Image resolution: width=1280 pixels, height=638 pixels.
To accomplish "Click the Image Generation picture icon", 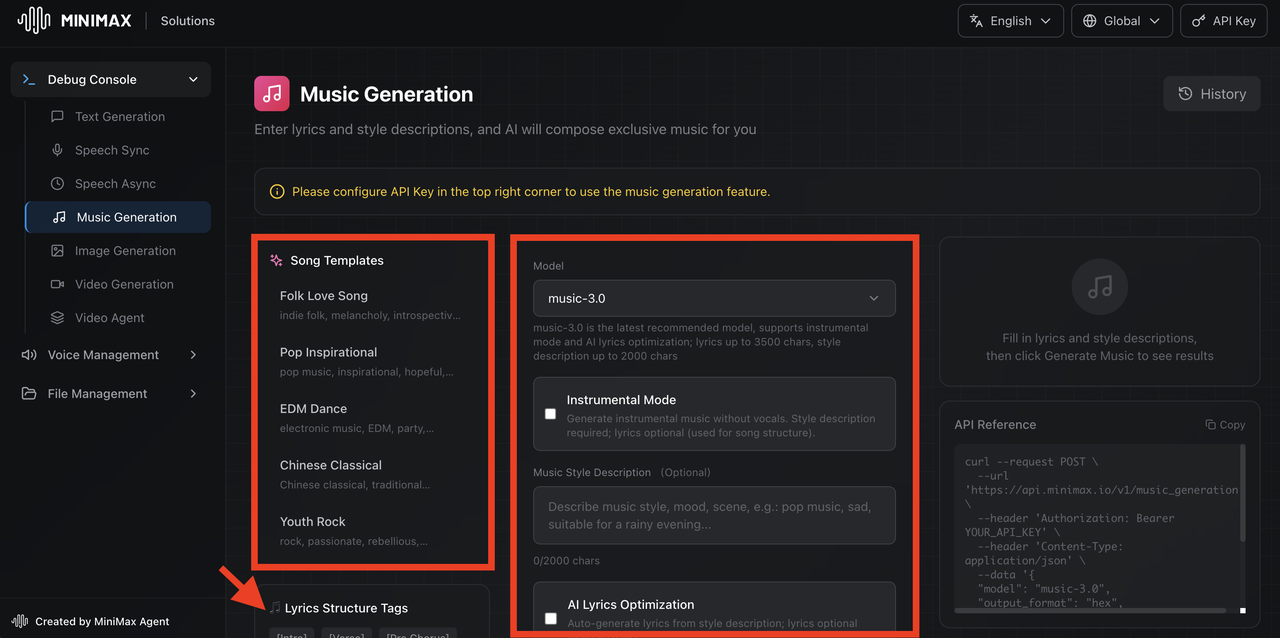I will tap(57, 251).
